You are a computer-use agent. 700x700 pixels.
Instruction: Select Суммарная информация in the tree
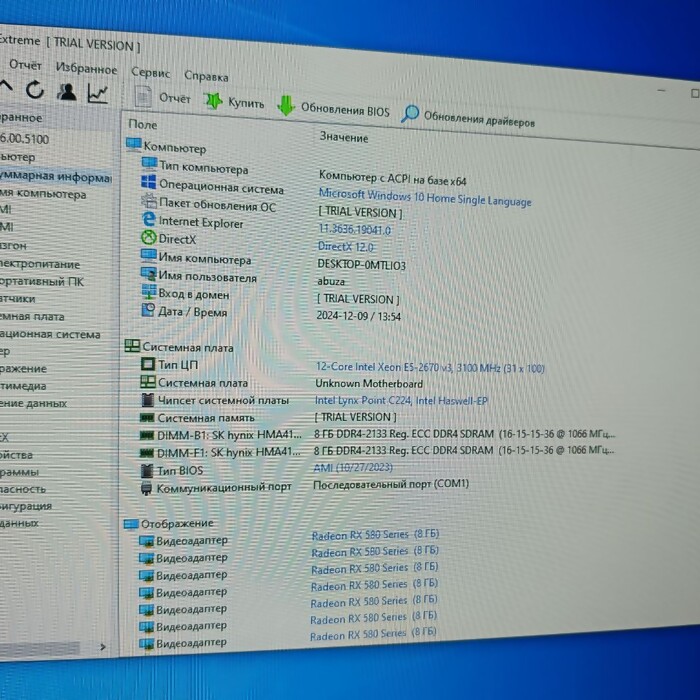55,176
